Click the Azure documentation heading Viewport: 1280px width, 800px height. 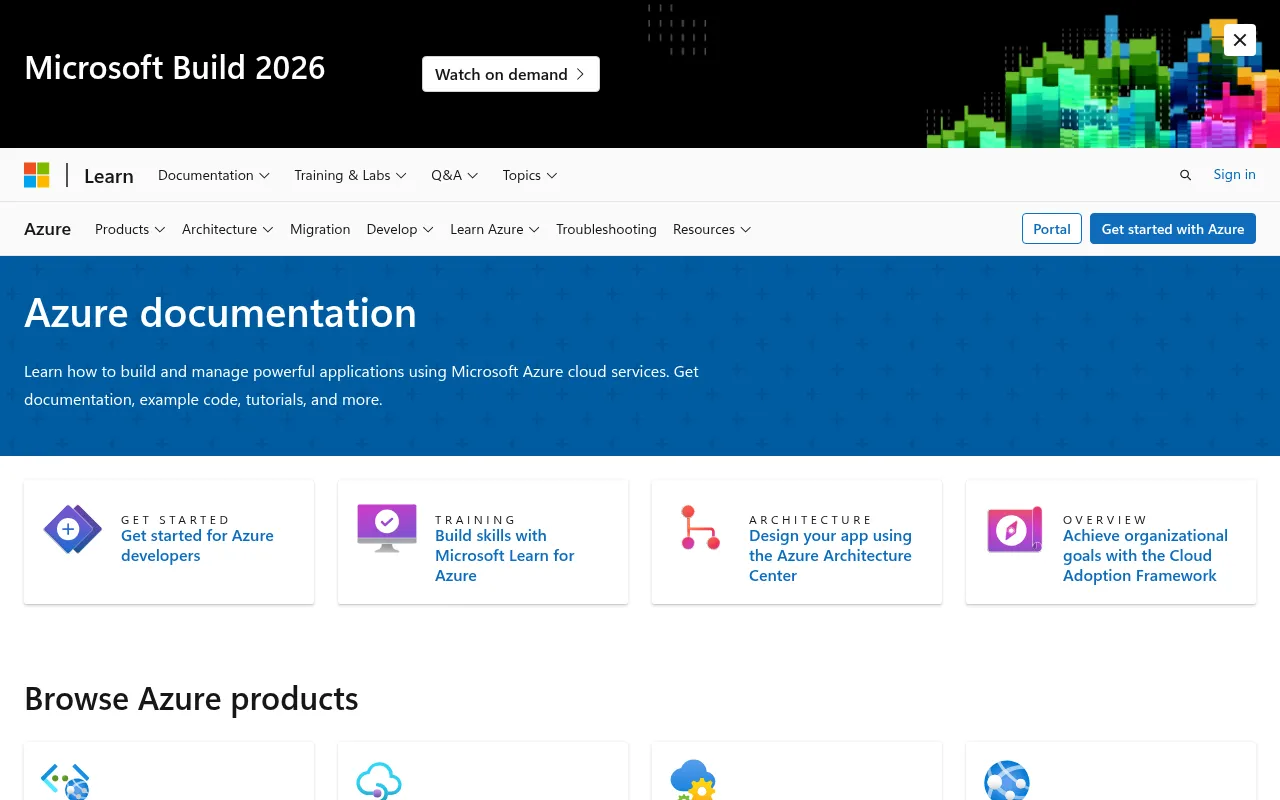(x=220, y=313)
